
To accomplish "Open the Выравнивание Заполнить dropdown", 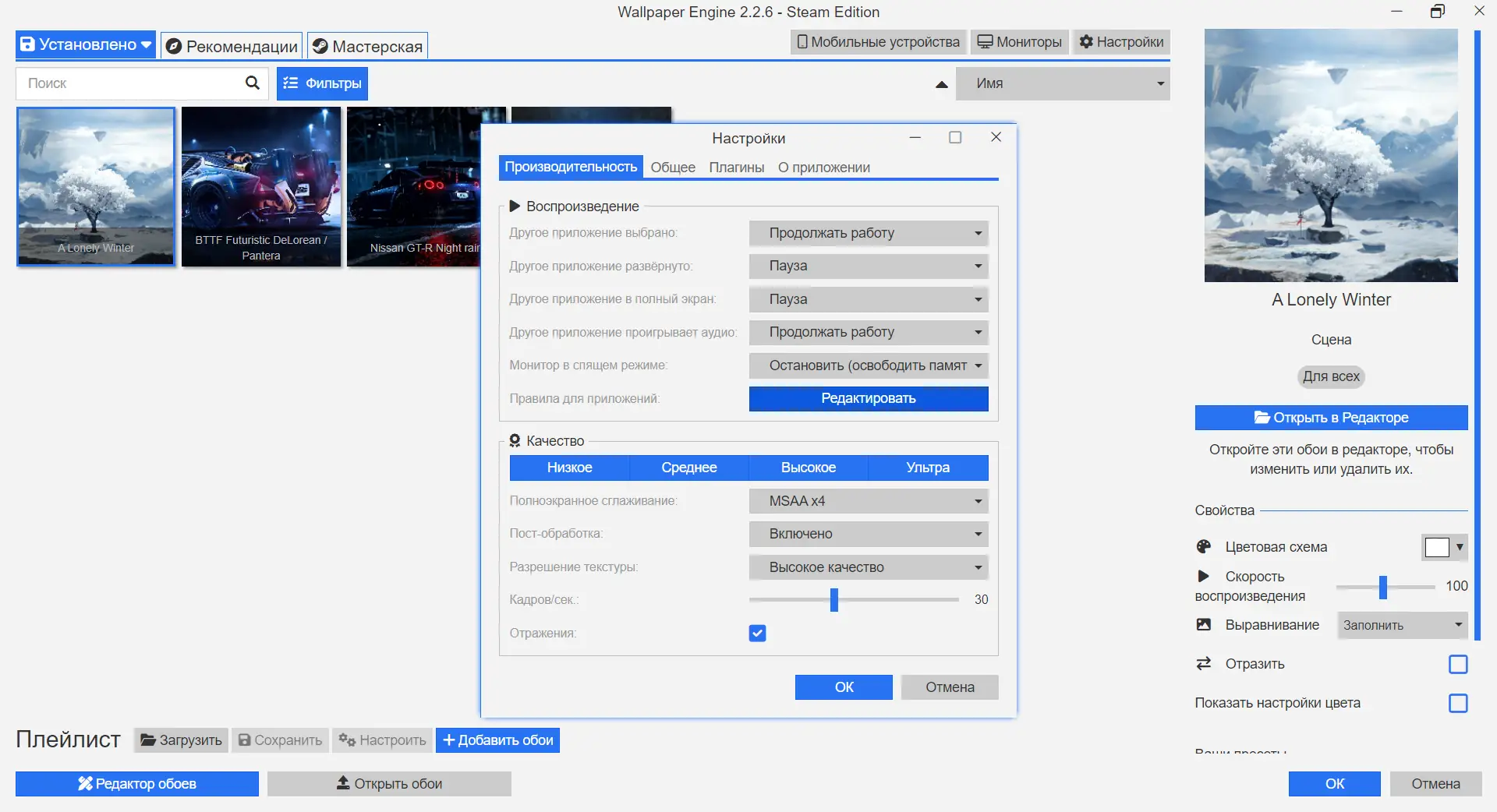I will click(x=1403, y=625).
